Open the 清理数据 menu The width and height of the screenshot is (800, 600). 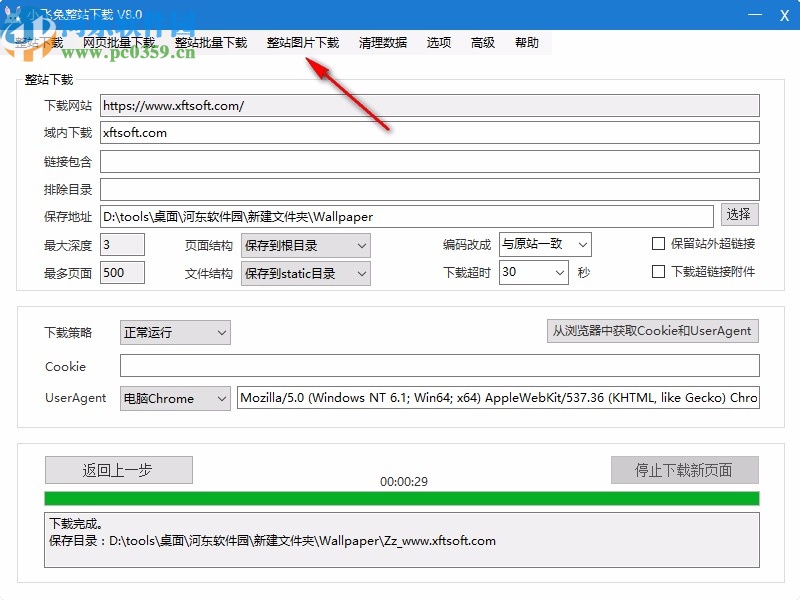point(383,42)
